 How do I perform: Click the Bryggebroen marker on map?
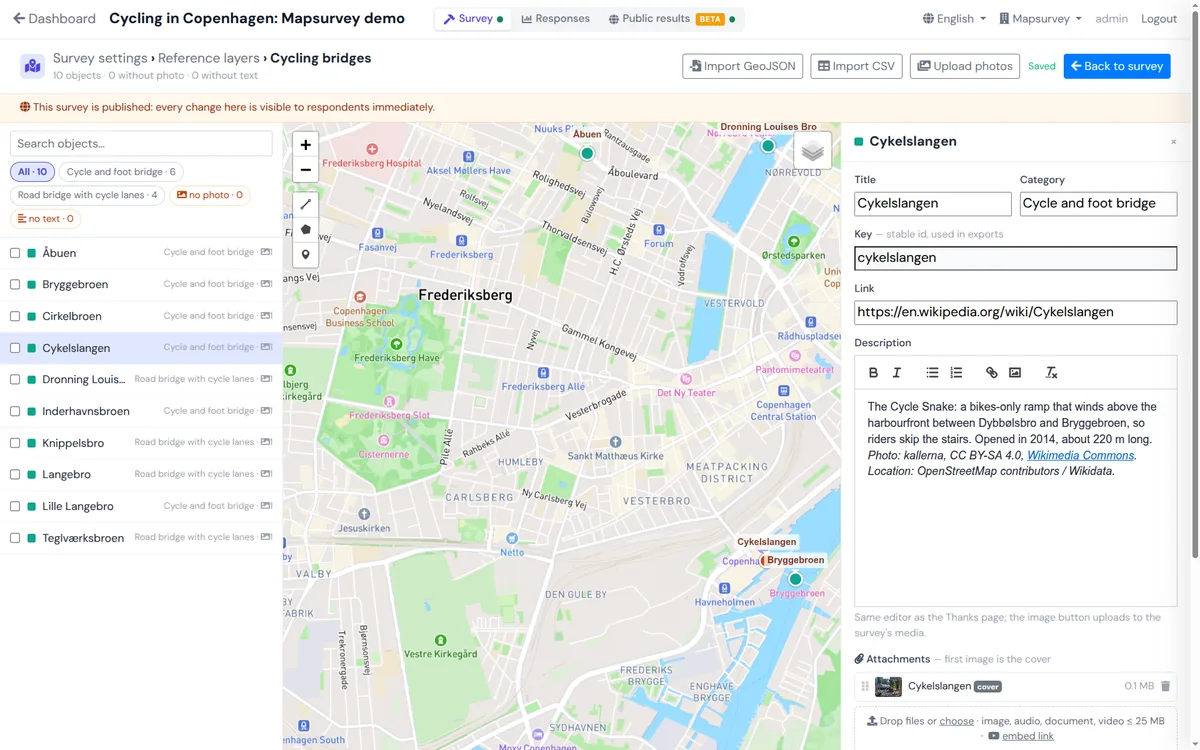[x=796, y=579]
